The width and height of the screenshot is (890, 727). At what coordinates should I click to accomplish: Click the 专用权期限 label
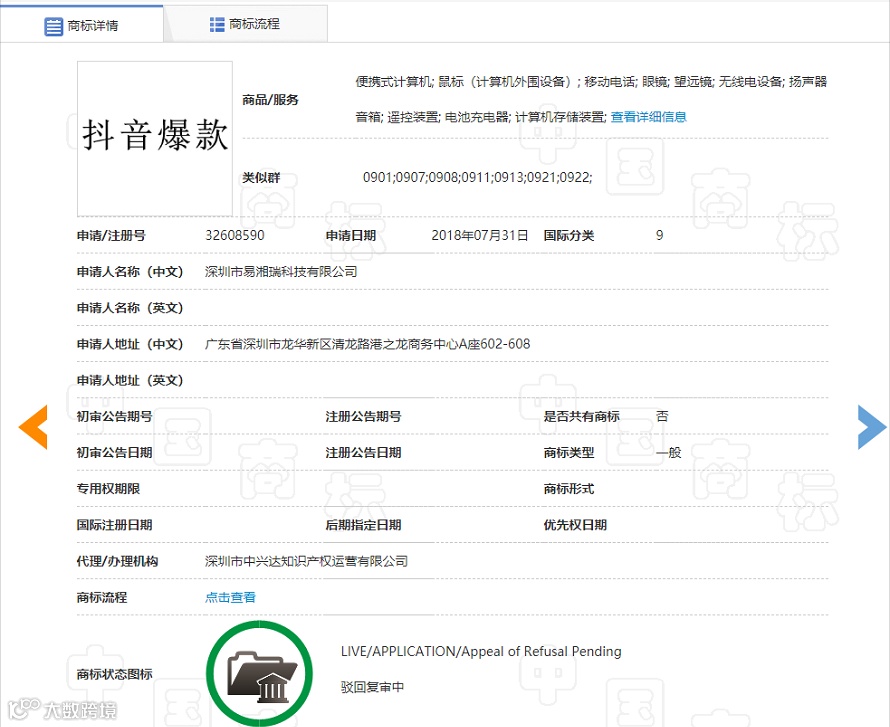click(x=108, y=489)
